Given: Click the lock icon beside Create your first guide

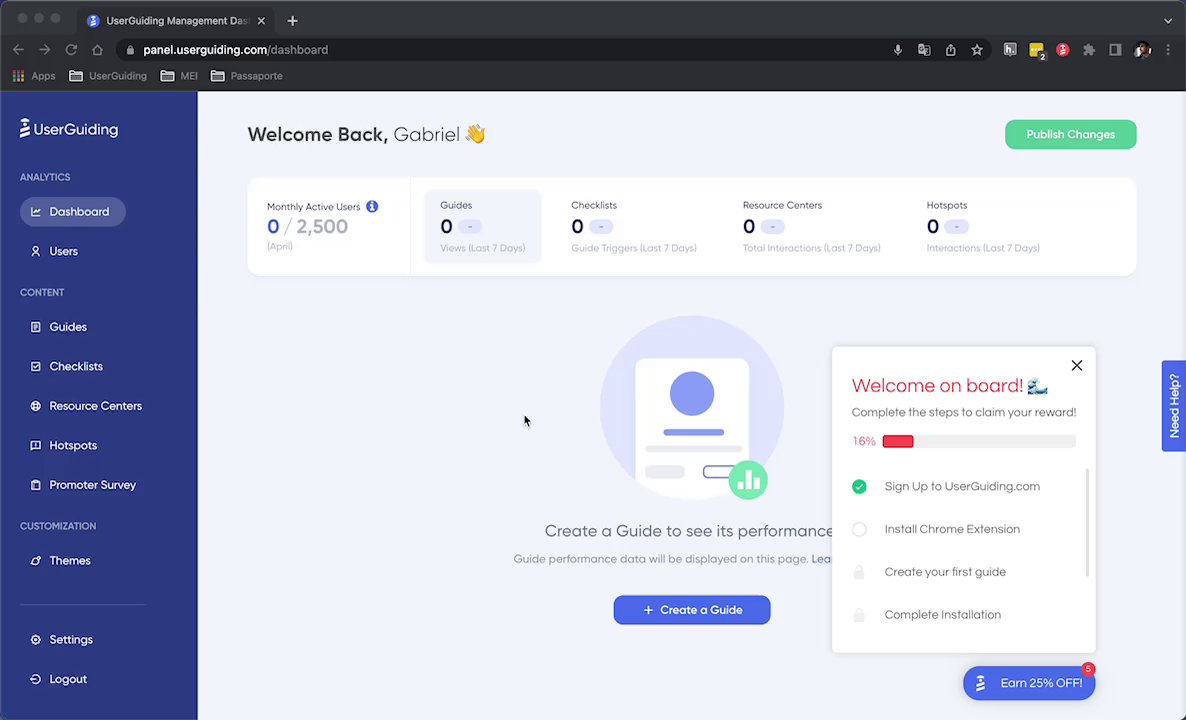Looking at the screenshot, I should 858,573.
